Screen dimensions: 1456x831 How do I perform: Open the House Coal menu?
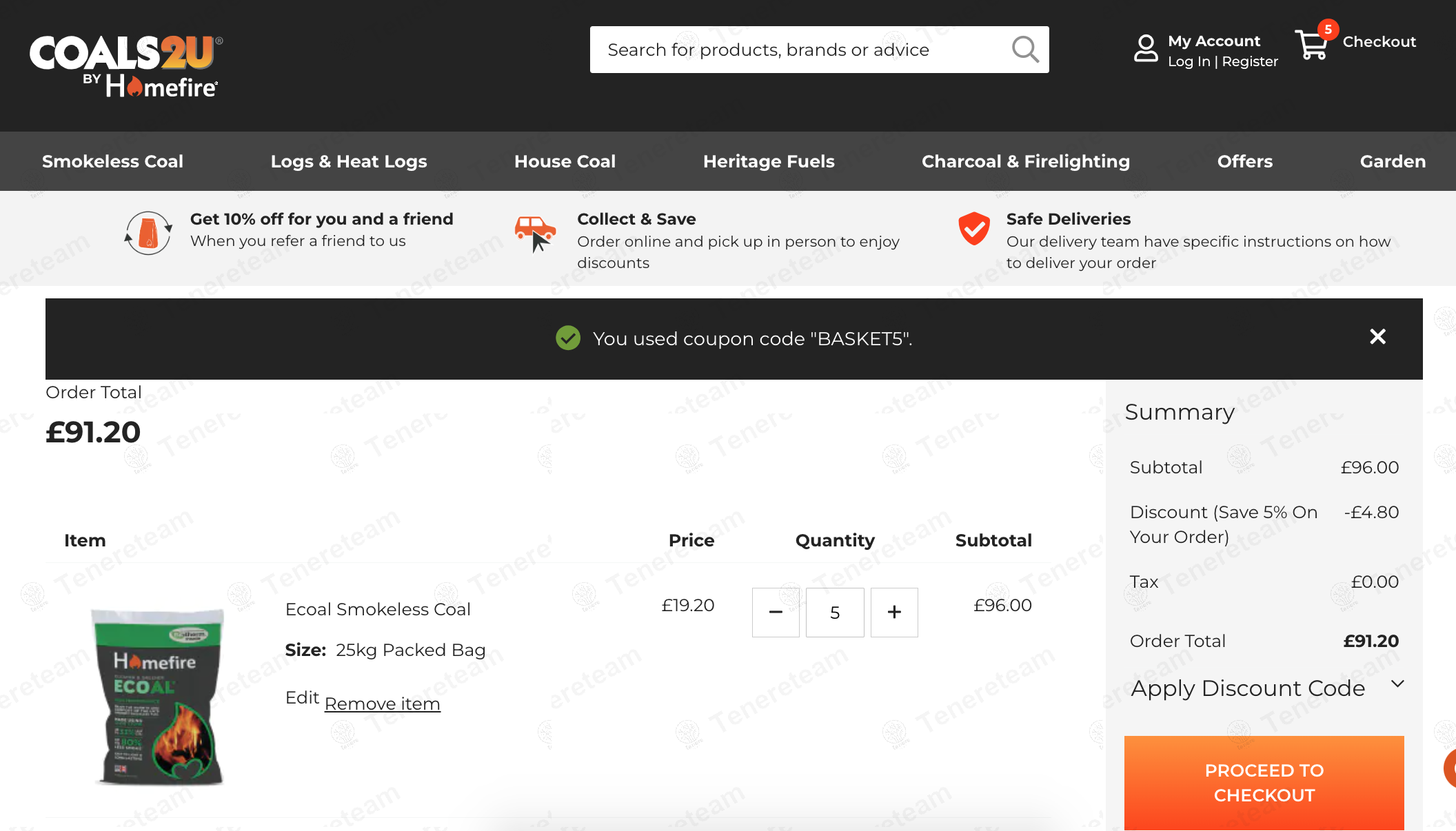[x=565, y=161]
